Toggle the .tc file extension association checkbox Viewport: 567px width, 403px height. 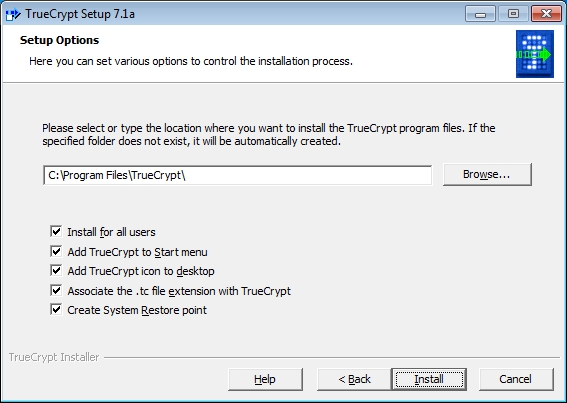[56, 290]
